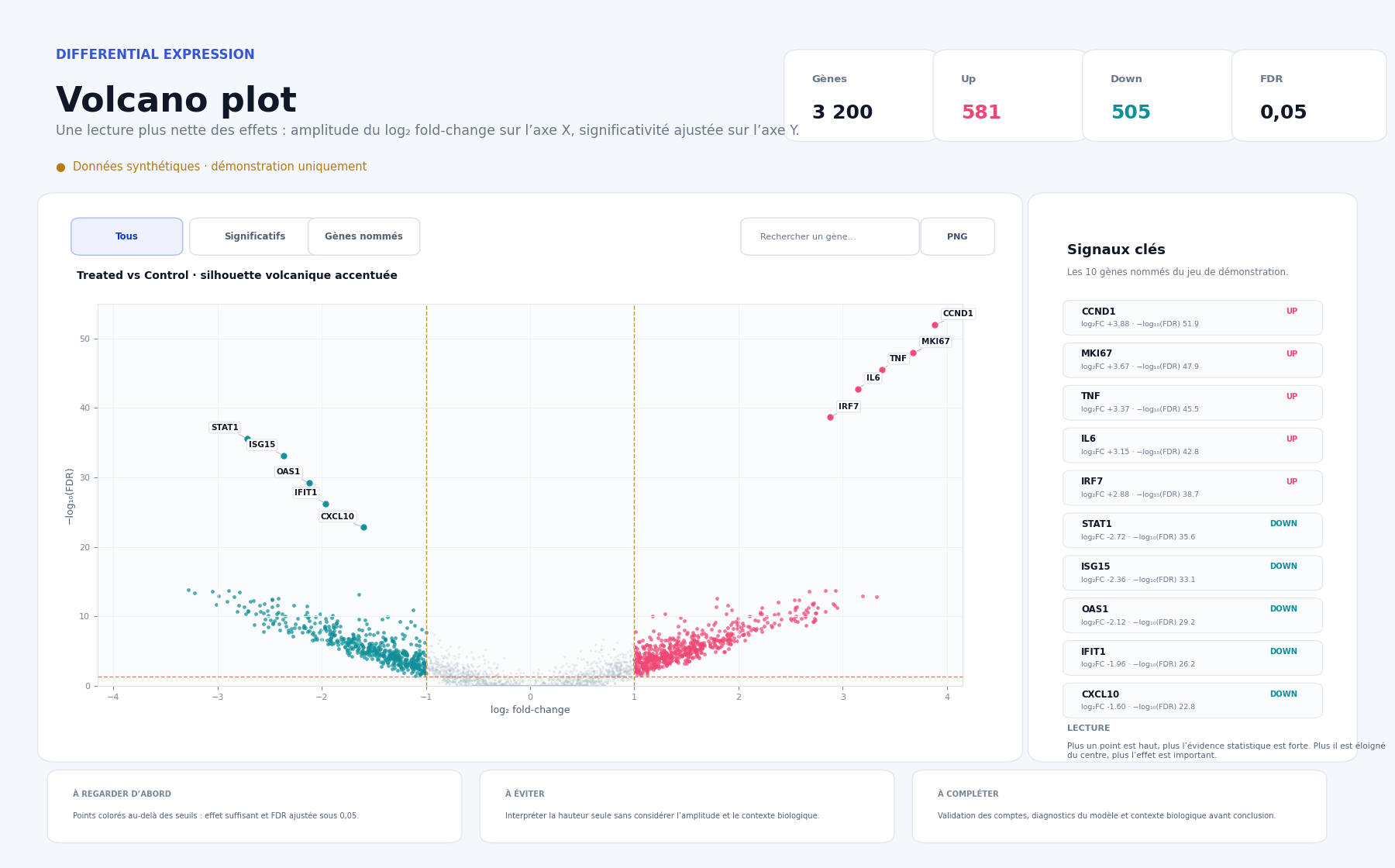Click the Down 505 stat card
Viewport: 1395px width, 868px height.
tap(1159, 95)
